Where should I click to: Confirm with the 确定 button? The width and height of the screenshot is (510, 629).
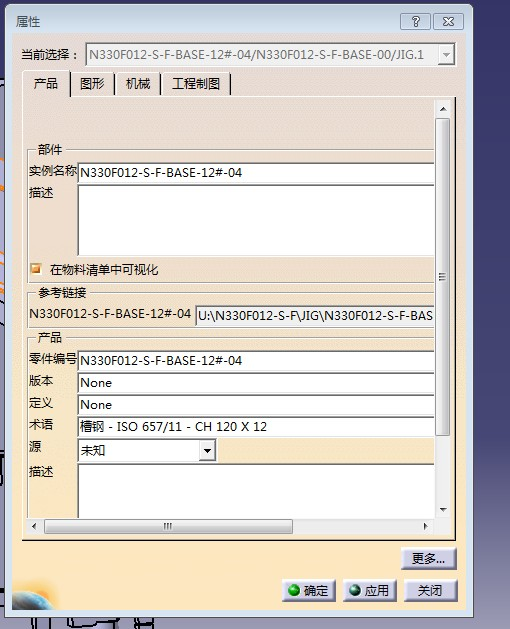pyautogui.click(x=309, y=590)
